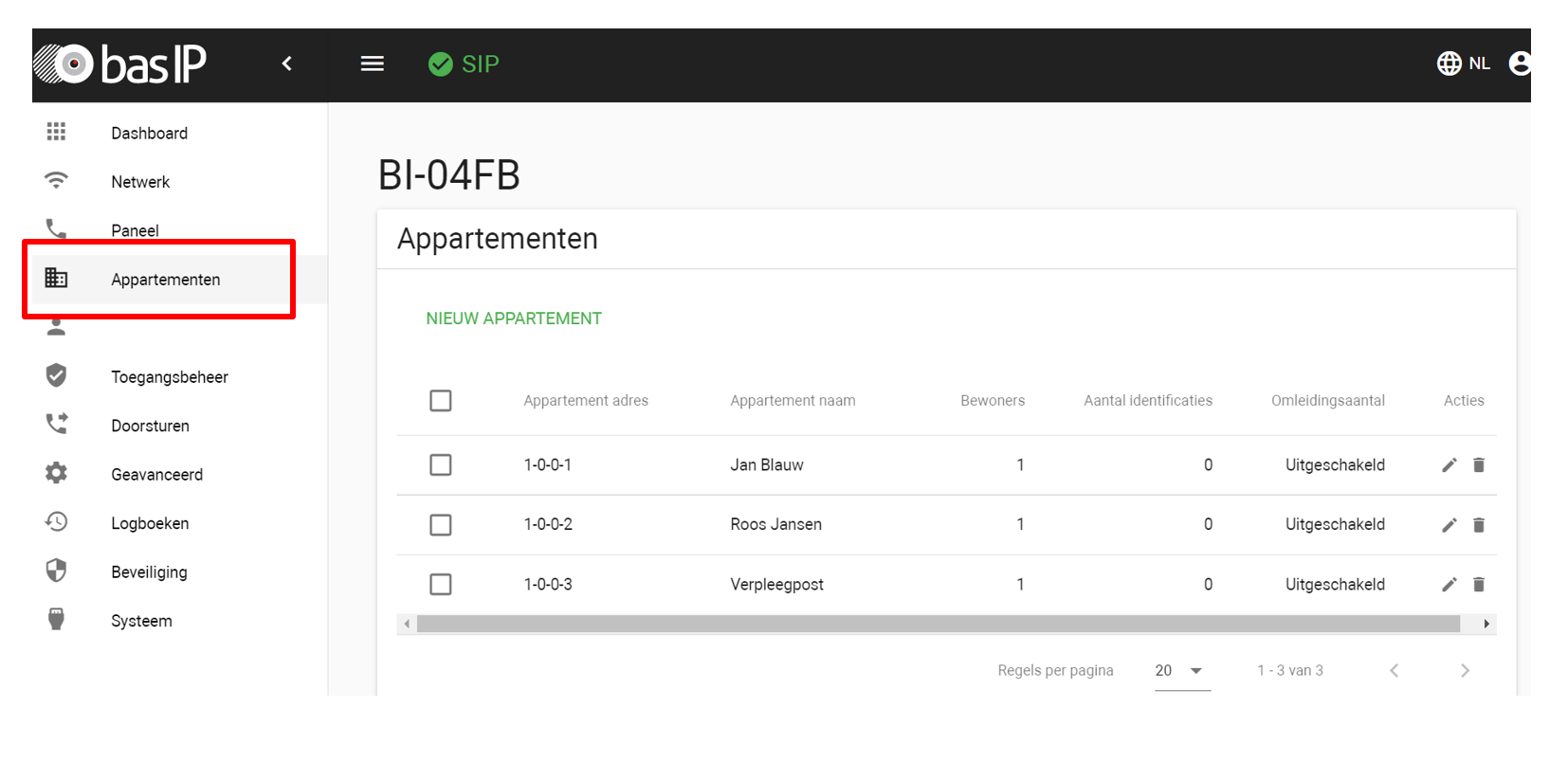
Task: Click NIEUW APPARTEMENT button
Action: tap(514, 318)
